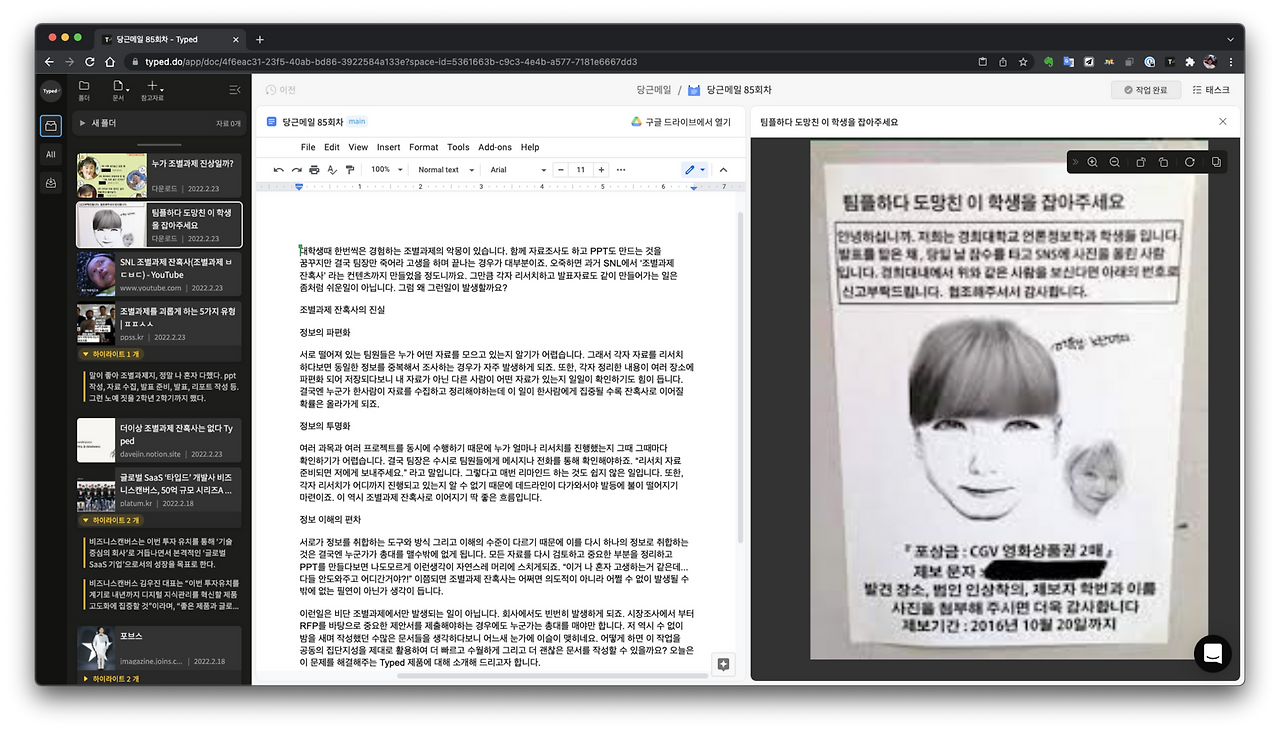Select the inbox icon in the left rail
This screenshot has width=1280, height=732.
50,125
